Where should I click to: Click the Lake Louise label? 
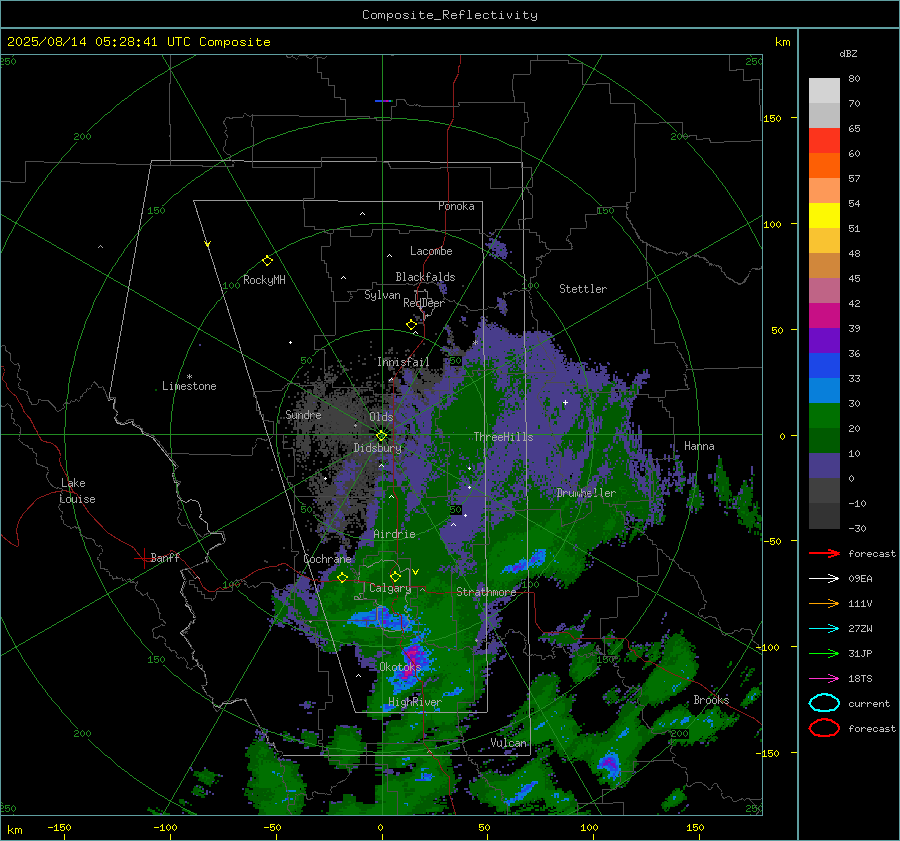[77, 491]
